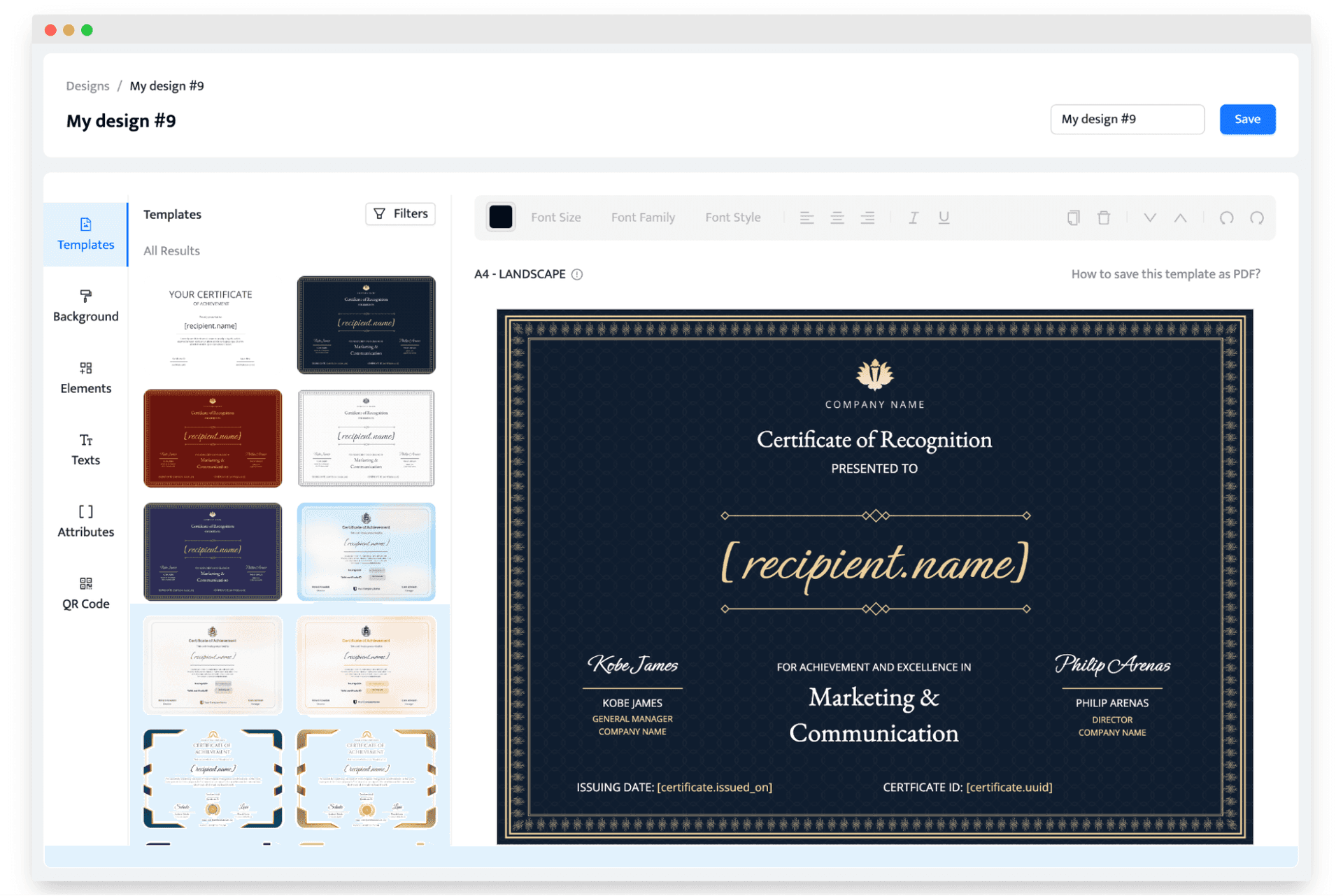Open the Font Size dropdown
1343x896 pixels.
click(x=555, y=218)
